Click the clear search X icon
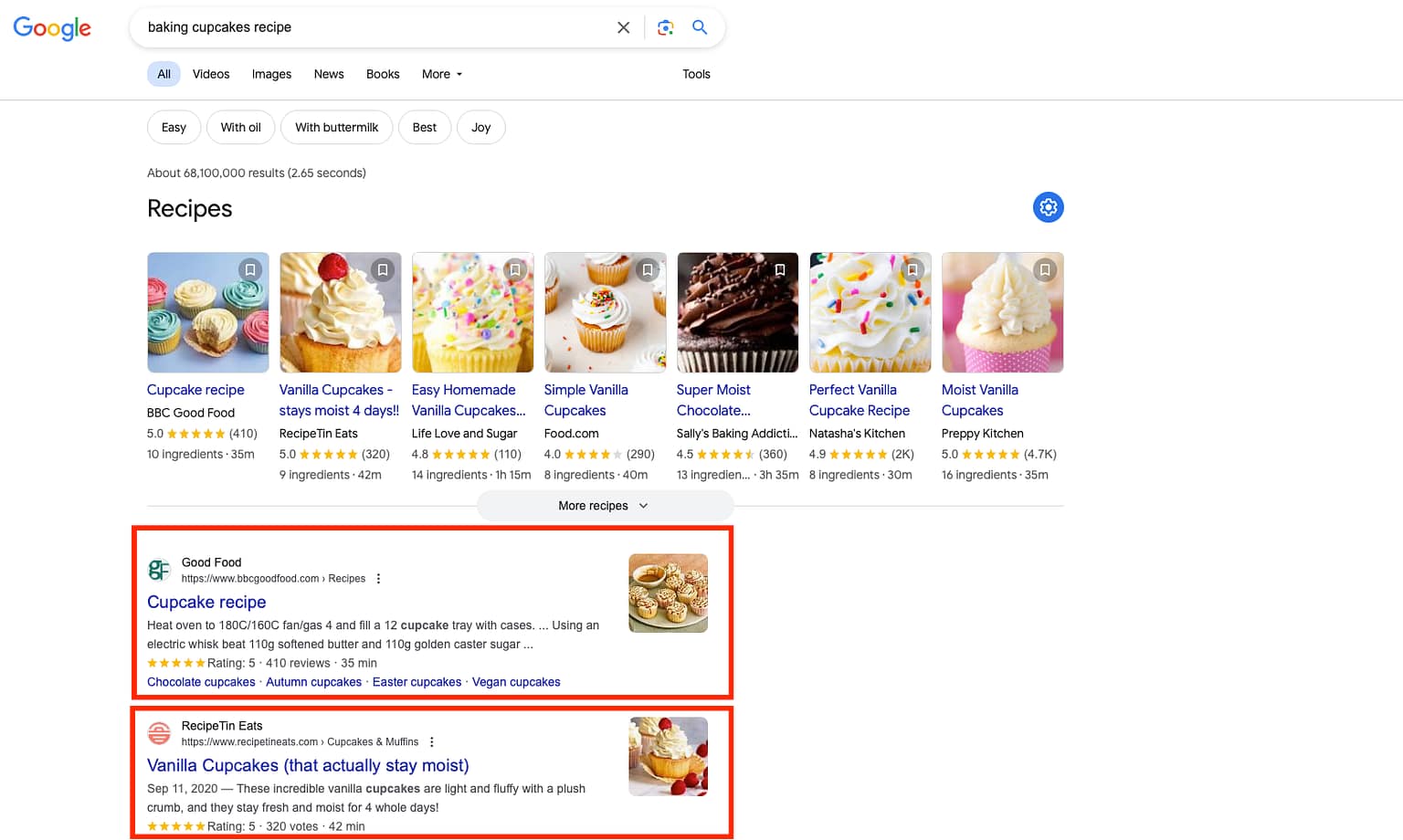This screenshot has width=1403, height=840. [x=623, y=27]
